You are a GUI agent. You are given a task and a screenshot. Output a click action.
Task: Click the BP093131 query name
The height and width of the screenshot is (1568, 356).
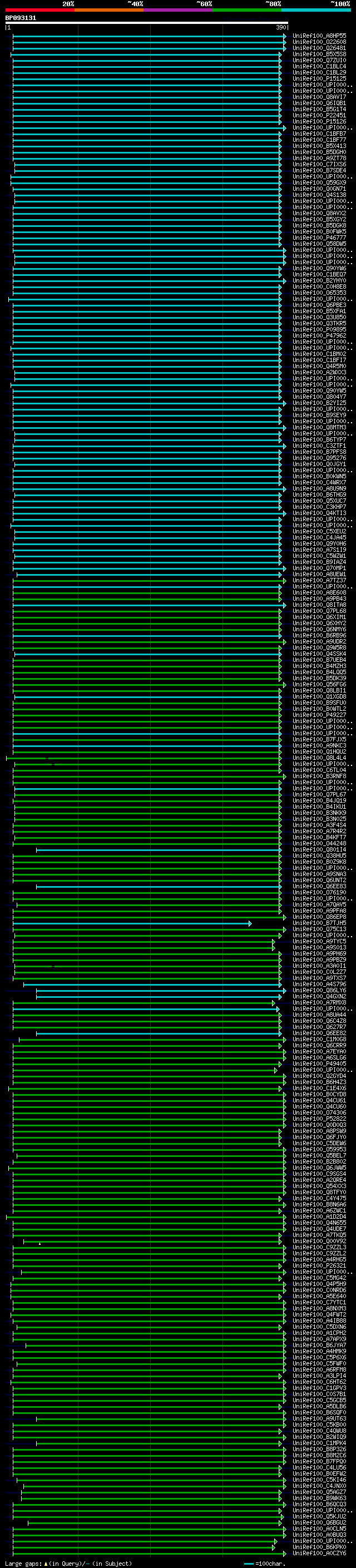(x=21, y=18)
